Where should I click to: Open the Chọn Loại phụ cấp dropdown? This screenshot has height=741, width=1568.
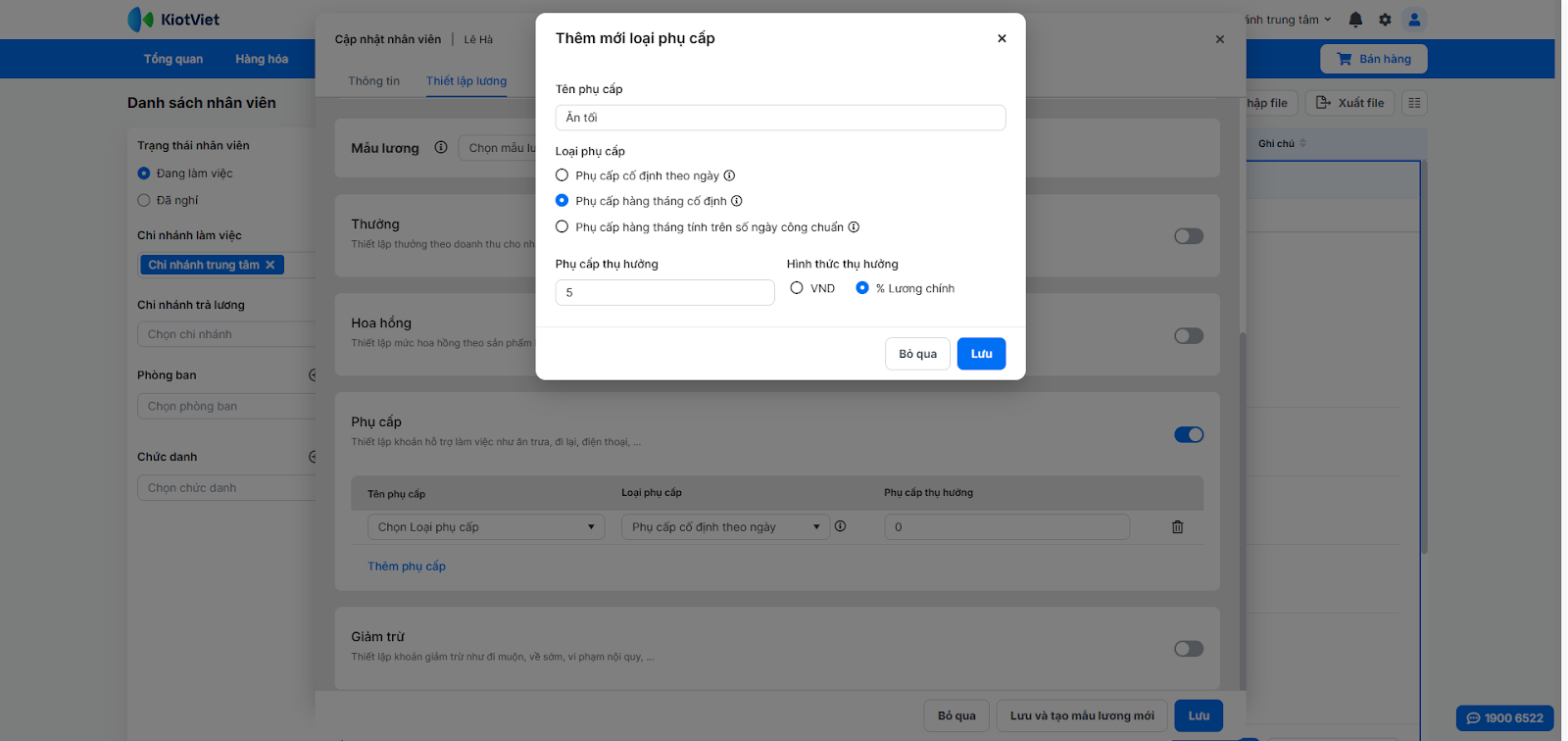(x=486, y=527)
